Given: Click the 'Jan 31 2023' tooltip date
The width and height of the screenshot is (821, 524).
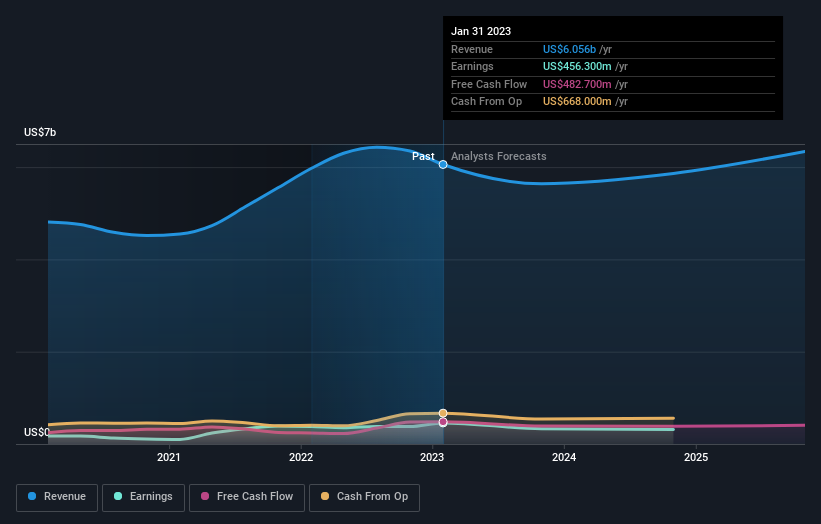Looking at the screenshot, I should coord(481,31).
